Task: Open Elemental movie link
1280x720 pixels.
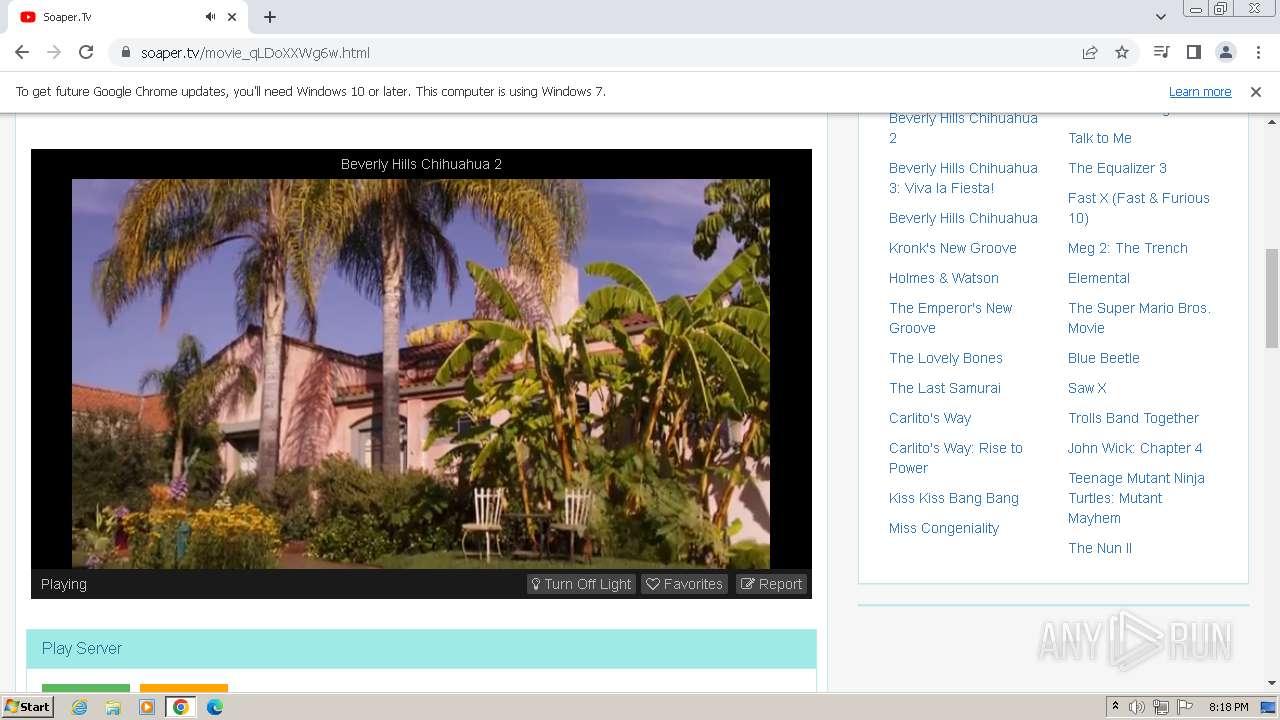Action: point(1098,278)
